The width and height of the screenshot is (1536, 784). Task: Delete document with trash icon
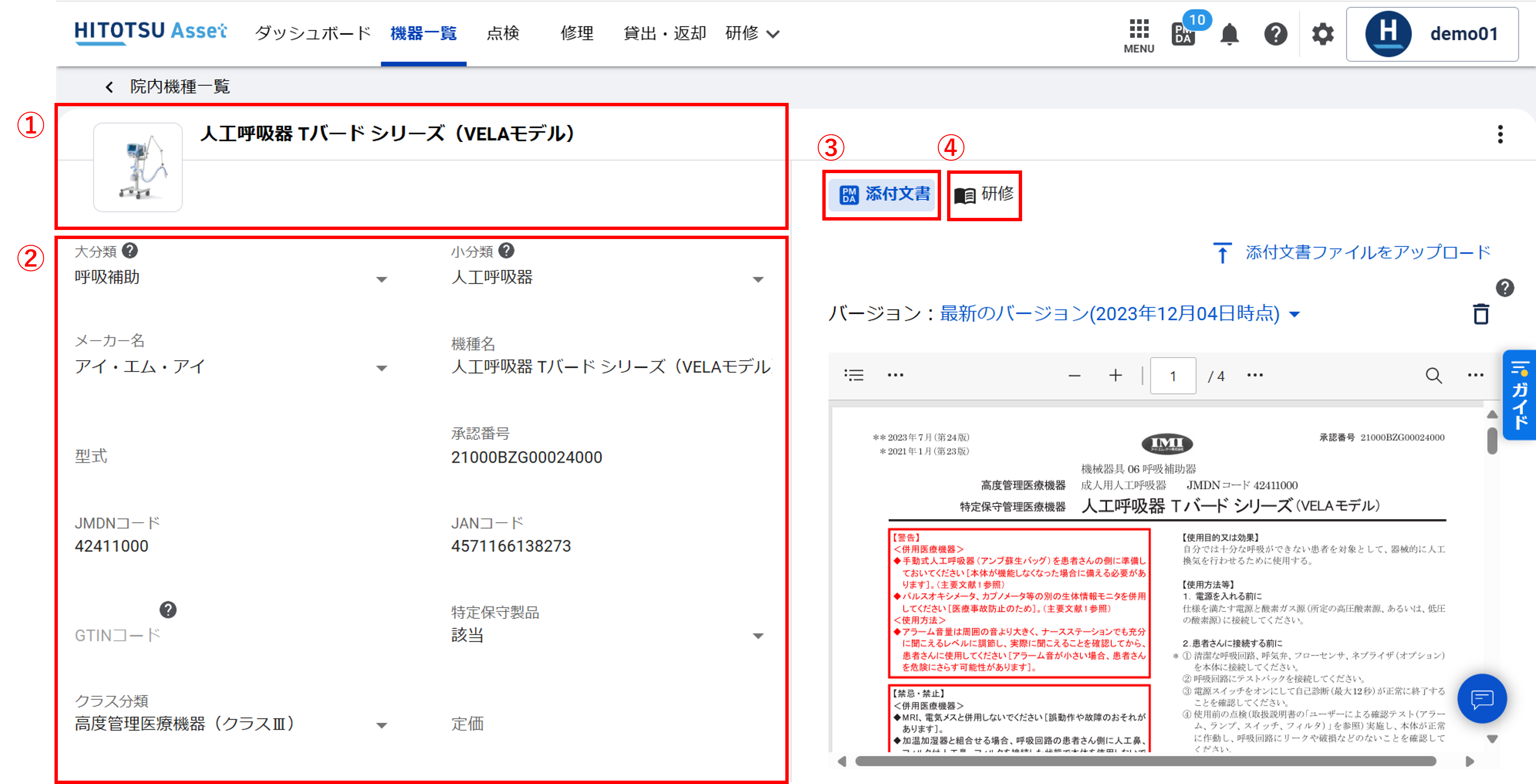tap(1481, 314)
